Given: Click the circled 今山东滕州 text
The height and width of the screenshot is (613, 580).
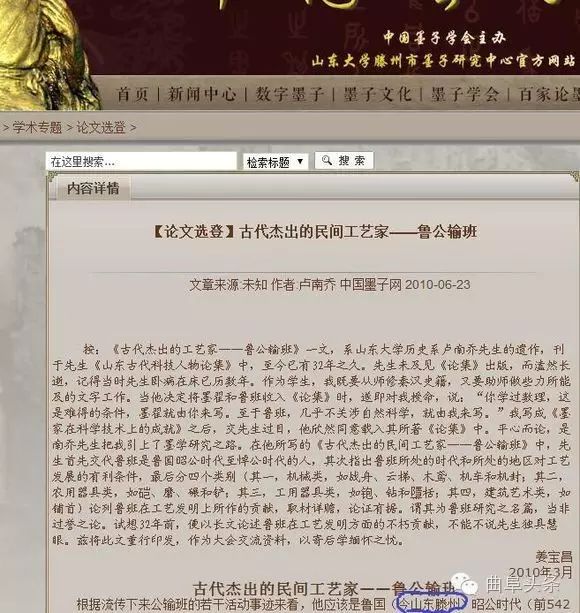Looking at the screenshot, I should point(431,604).
